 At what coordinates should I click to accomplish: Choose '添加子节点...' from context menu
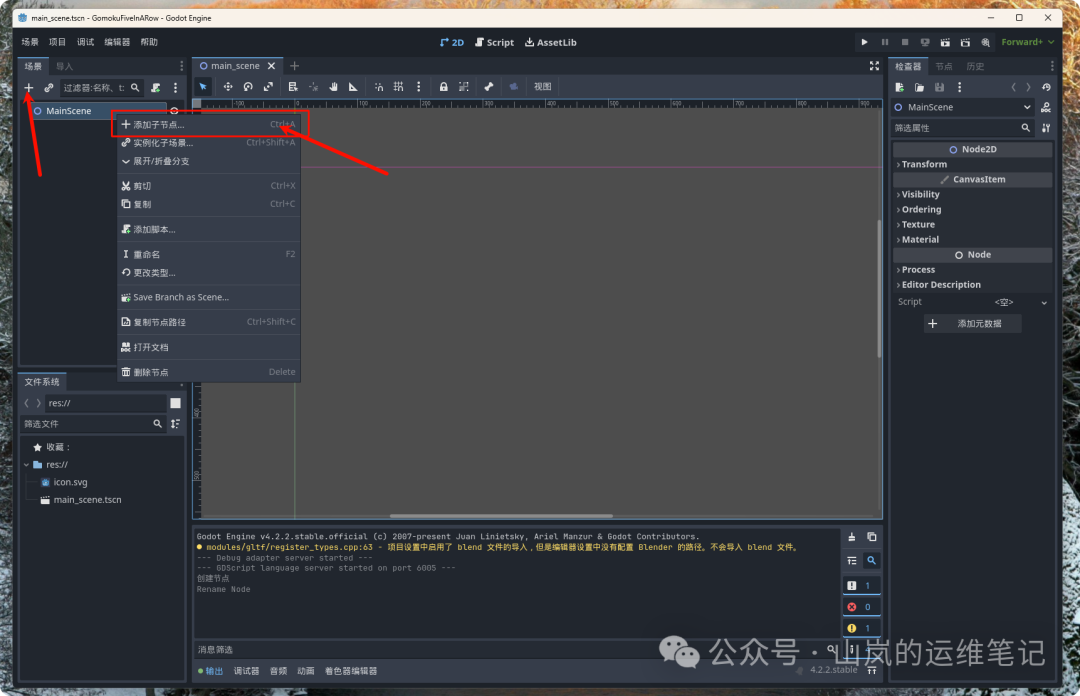point(159,125)
